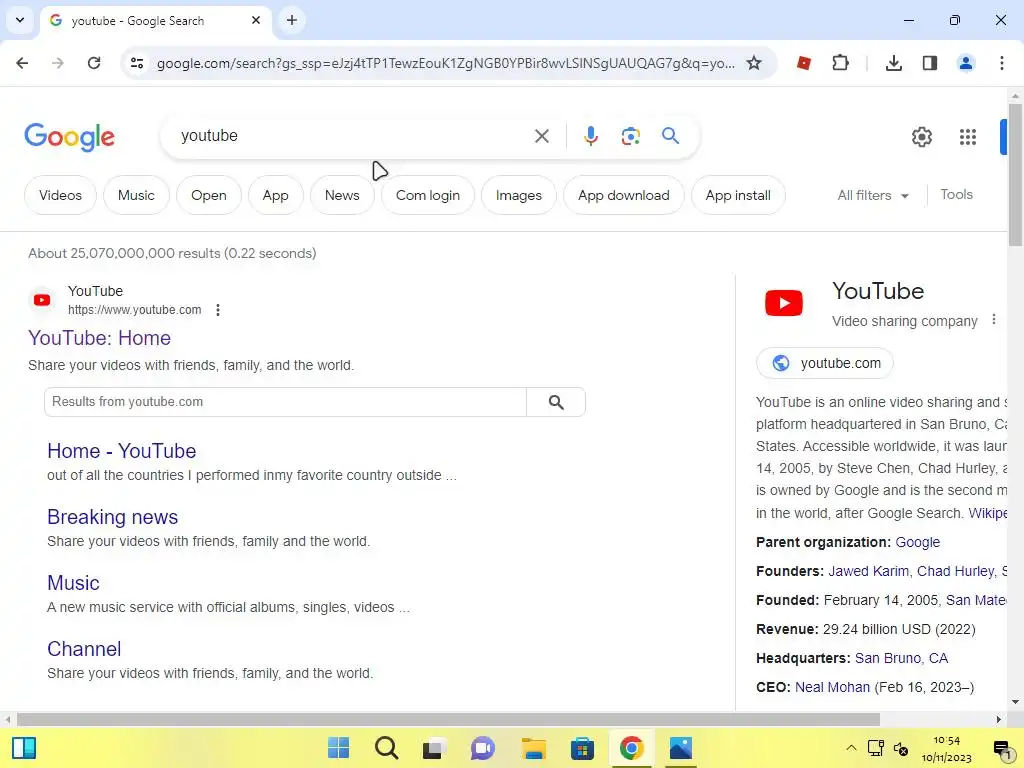
Task: Open the Widgets panel in taskbar
Action: (x=24, y=748)
